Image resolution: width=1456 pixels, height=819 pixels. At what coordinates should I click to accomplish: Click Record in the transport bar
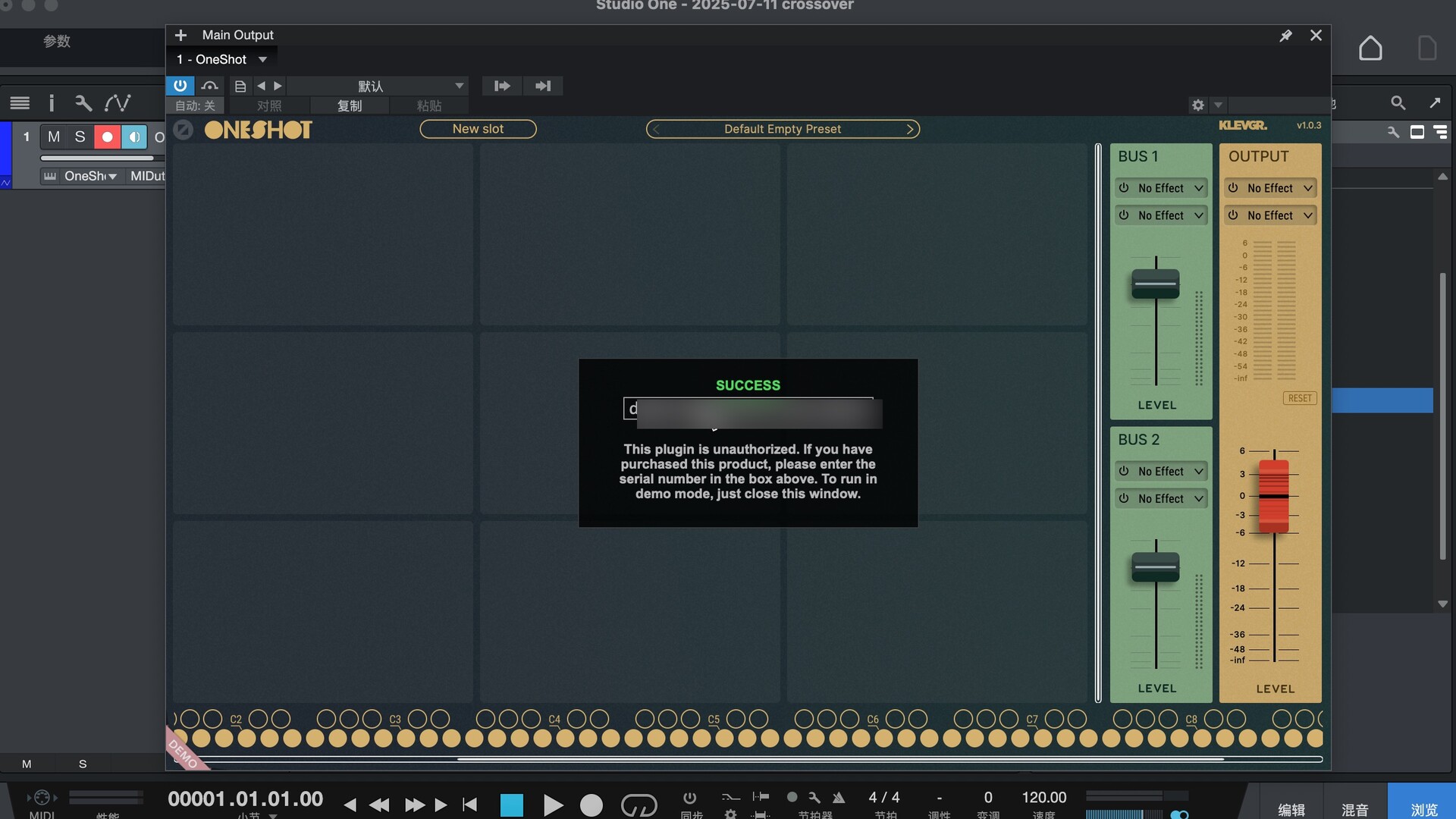click(591, 805)
